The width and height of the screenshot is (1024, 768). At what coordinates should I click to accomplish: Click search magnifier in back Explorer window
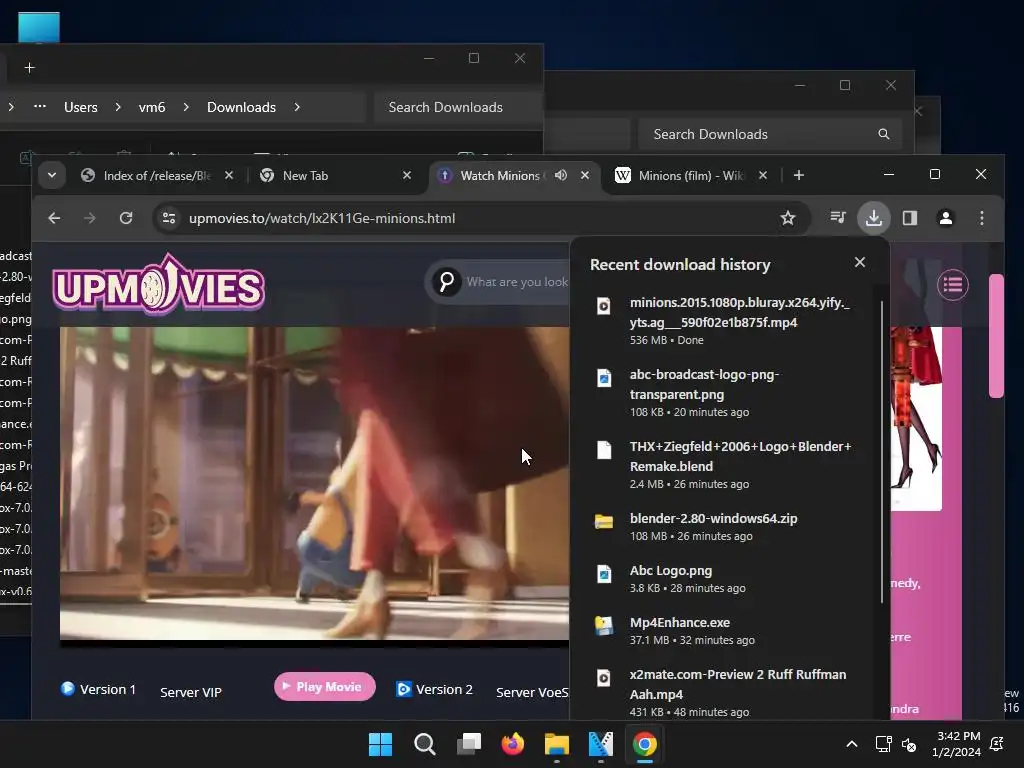click(x=884, y=134)
